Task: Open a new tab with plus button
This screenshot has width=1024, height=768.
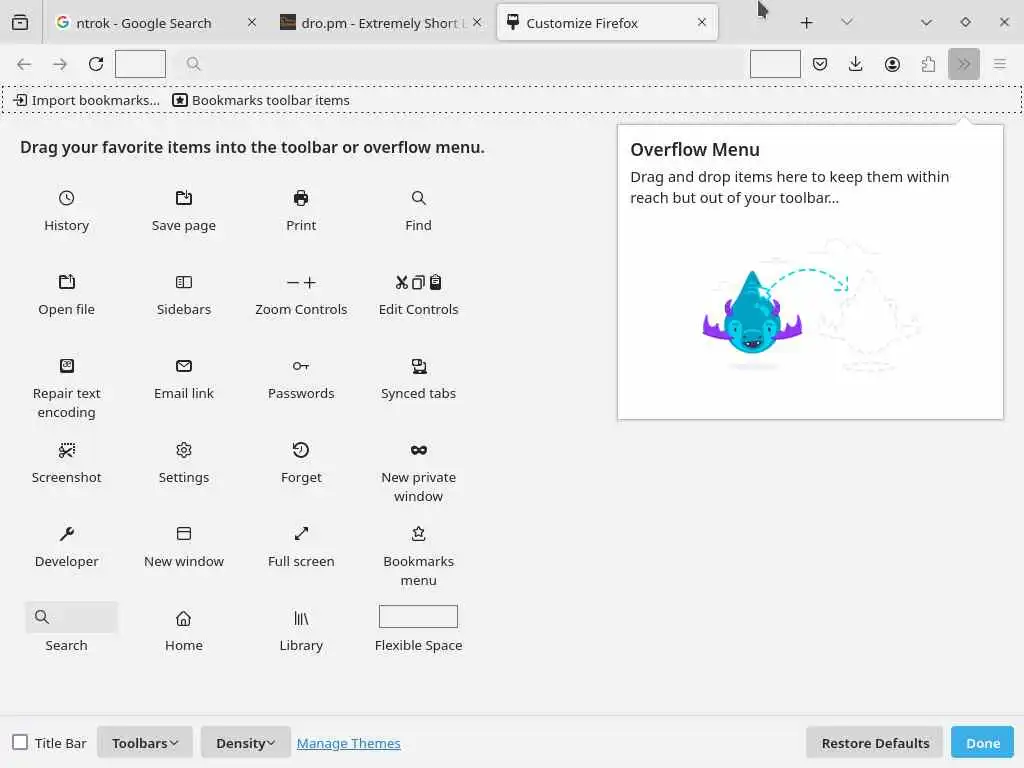Action: 807,23
